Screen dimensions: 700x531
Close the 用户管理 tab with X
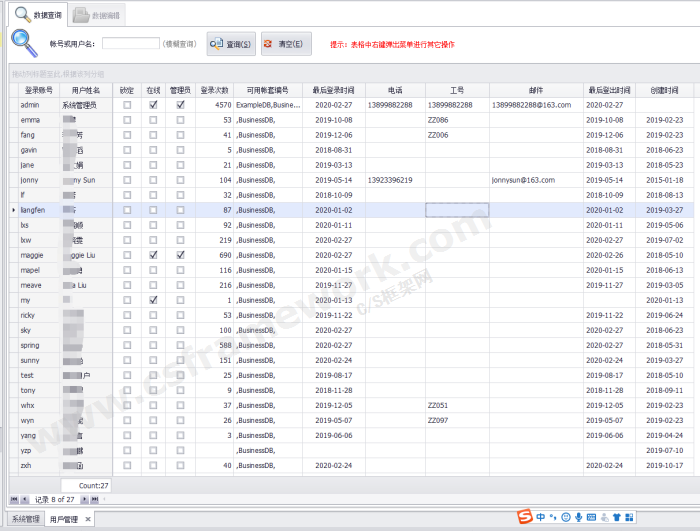point(88,519)
